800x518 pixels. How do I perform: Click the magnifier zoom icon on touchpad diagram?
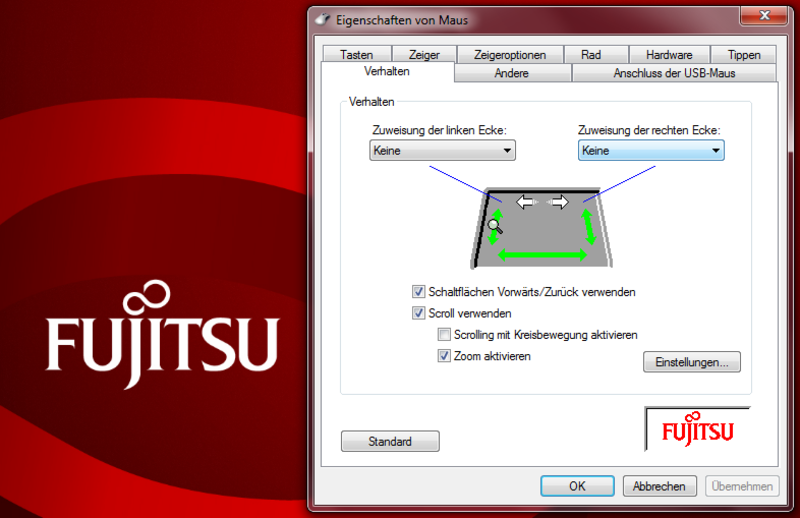[x=495, y=226]
